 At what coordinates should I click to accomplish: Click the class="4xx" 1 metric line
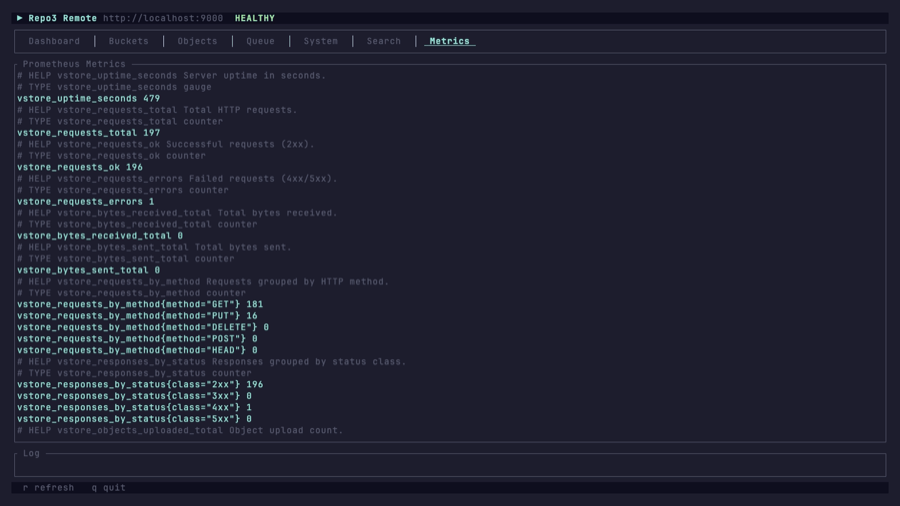click(x=134, y=408)
